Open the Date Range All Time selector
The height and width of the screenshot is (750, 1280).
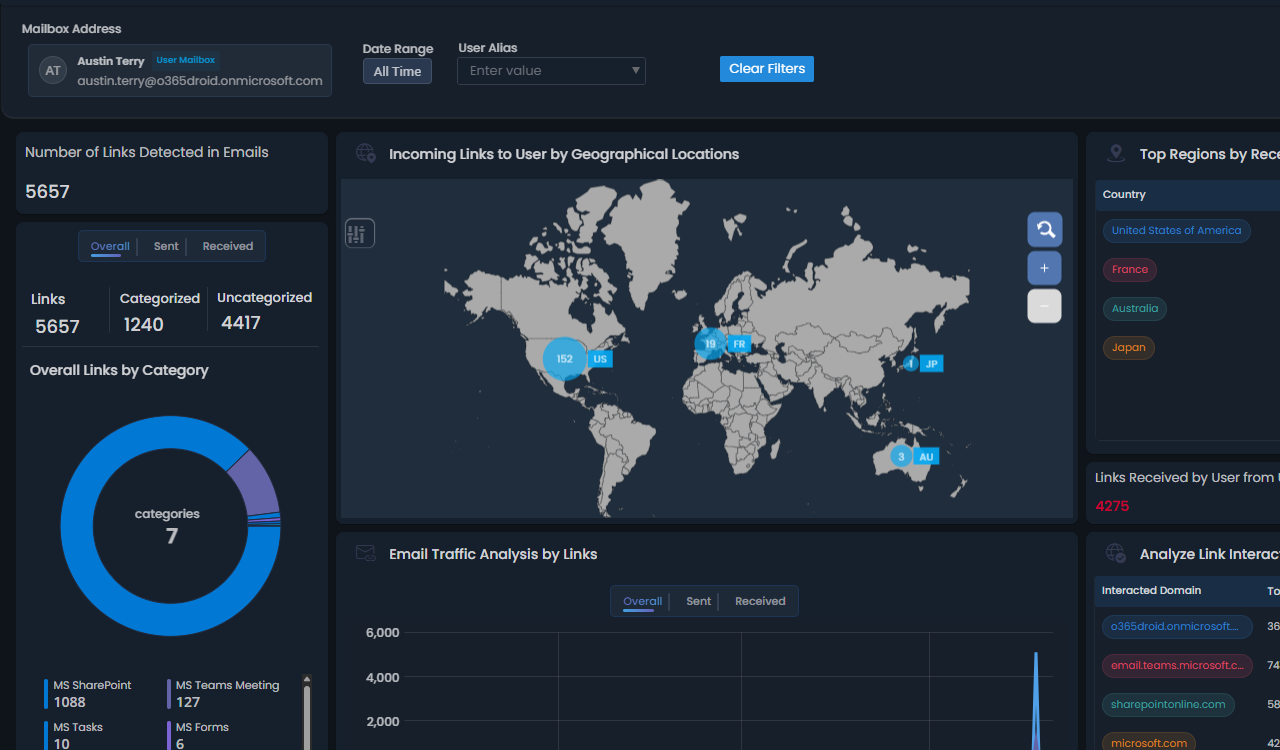(x=397, y=71)
